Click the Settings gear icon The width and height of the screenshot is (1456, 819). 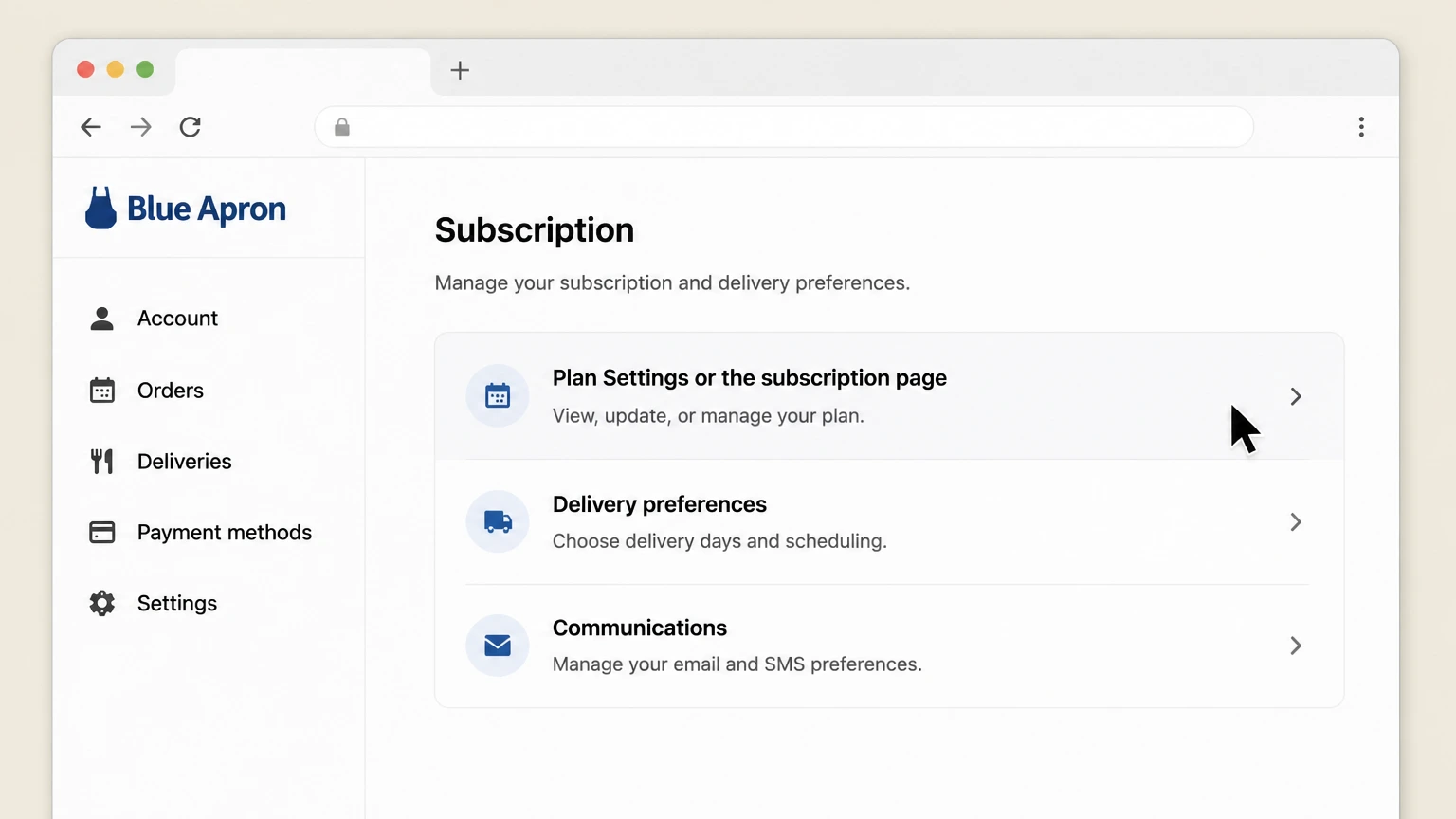102,604
